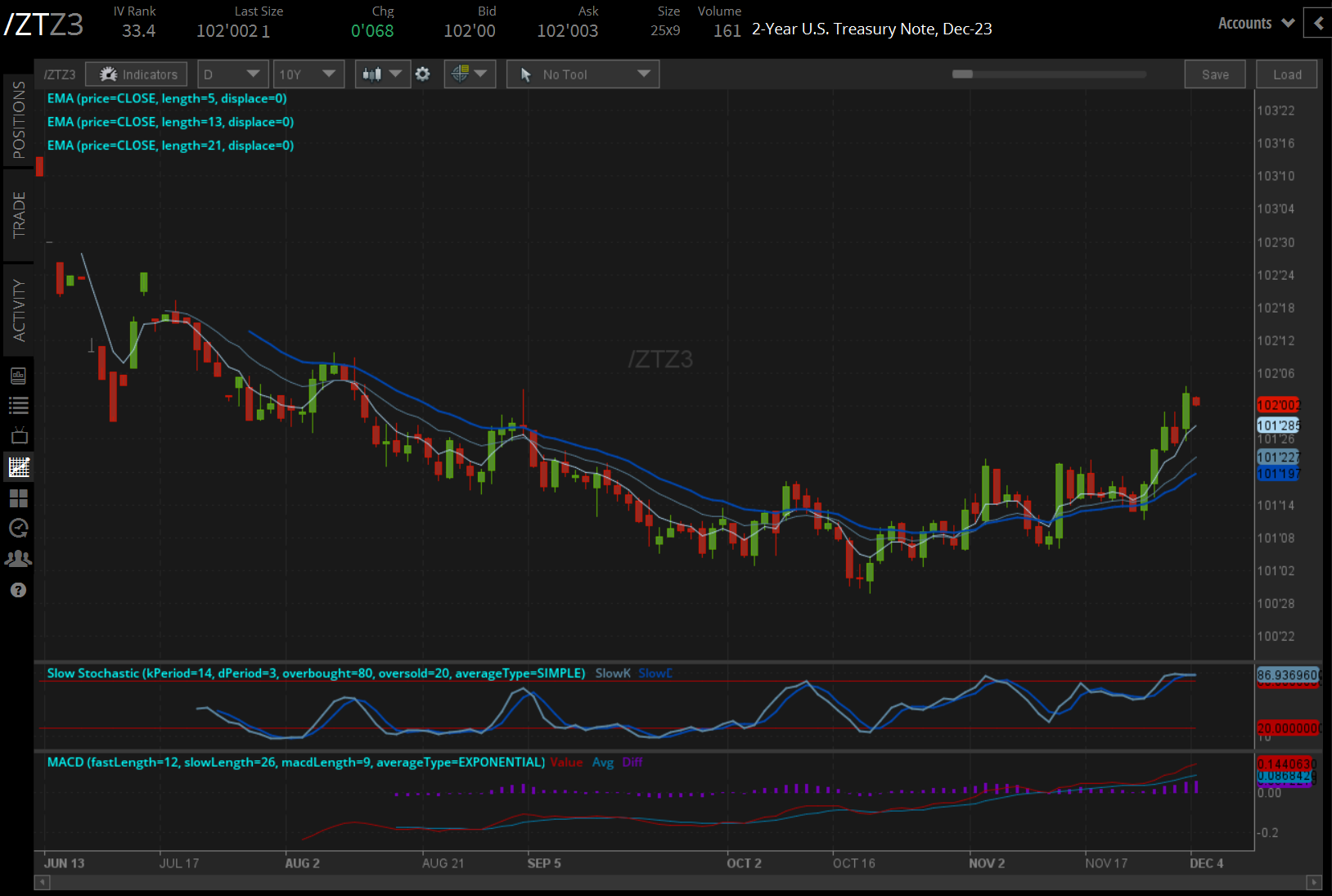1332x896 pixels.
Task: Expand the 10Y range dropdown
Action: [308, 74]
